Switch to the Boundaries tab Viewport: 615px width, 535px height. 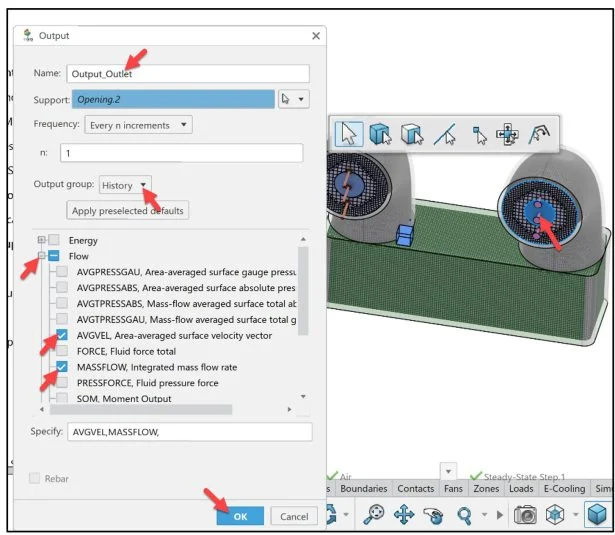pos(362,488)
